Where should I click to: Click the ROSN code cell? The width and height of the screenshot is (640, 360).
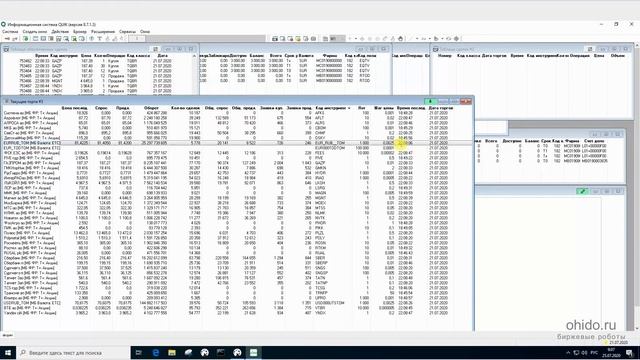(320, 243)
